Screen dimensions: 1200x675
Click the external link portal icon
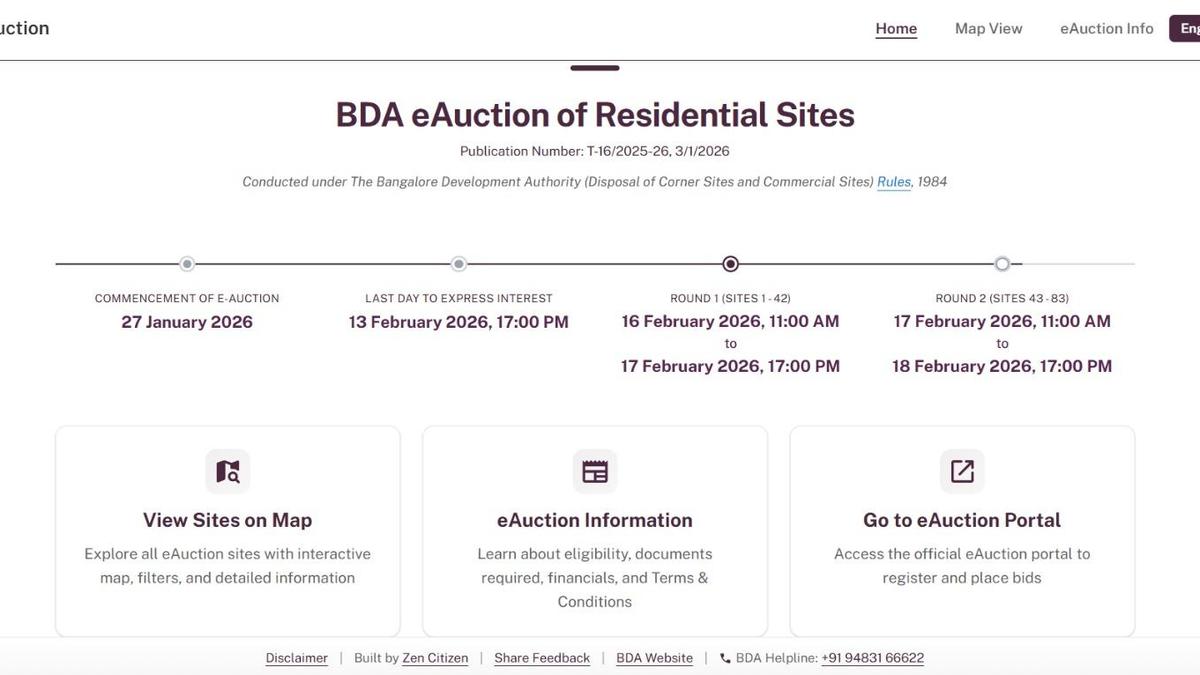click(962, 471)
